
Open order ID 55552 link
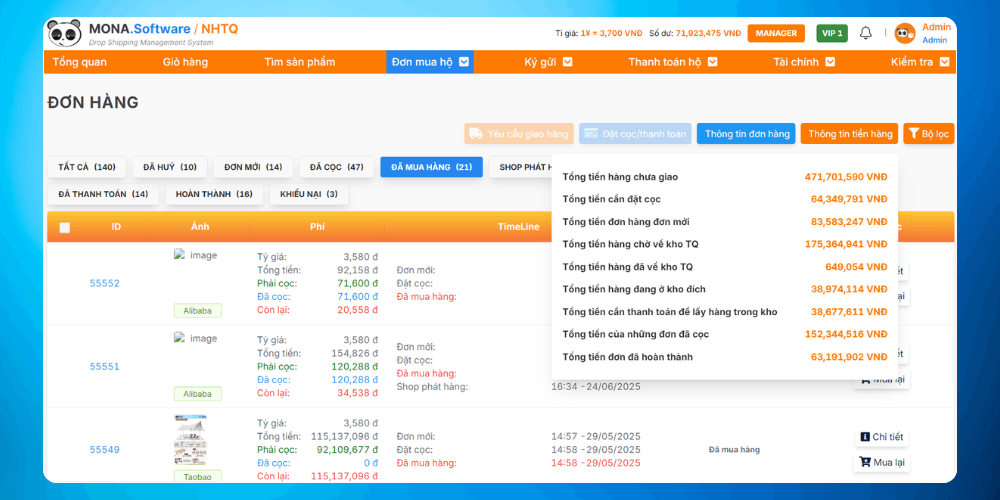(x=104, y=283)
